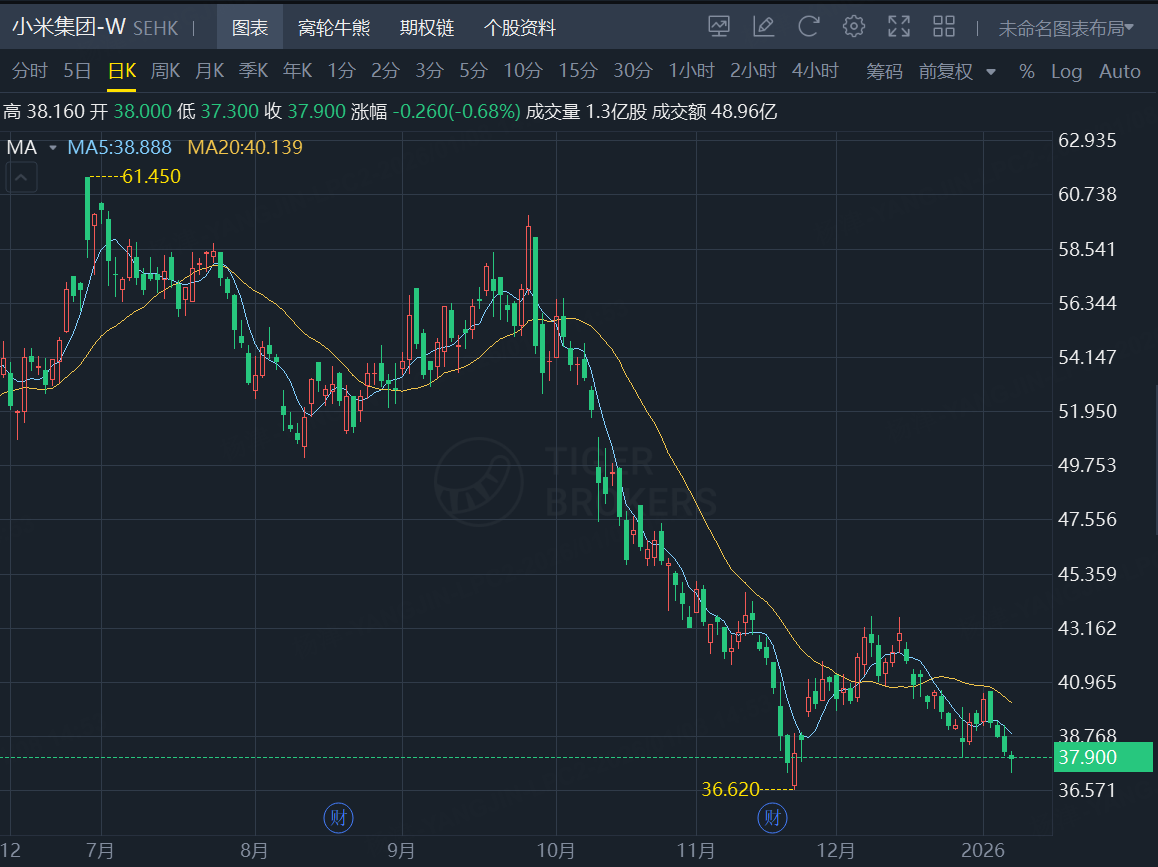Screen dimensions: 1158x867
Task: Select the 周K timeframe
Action: pyautogui.click(x=165, y=71)
